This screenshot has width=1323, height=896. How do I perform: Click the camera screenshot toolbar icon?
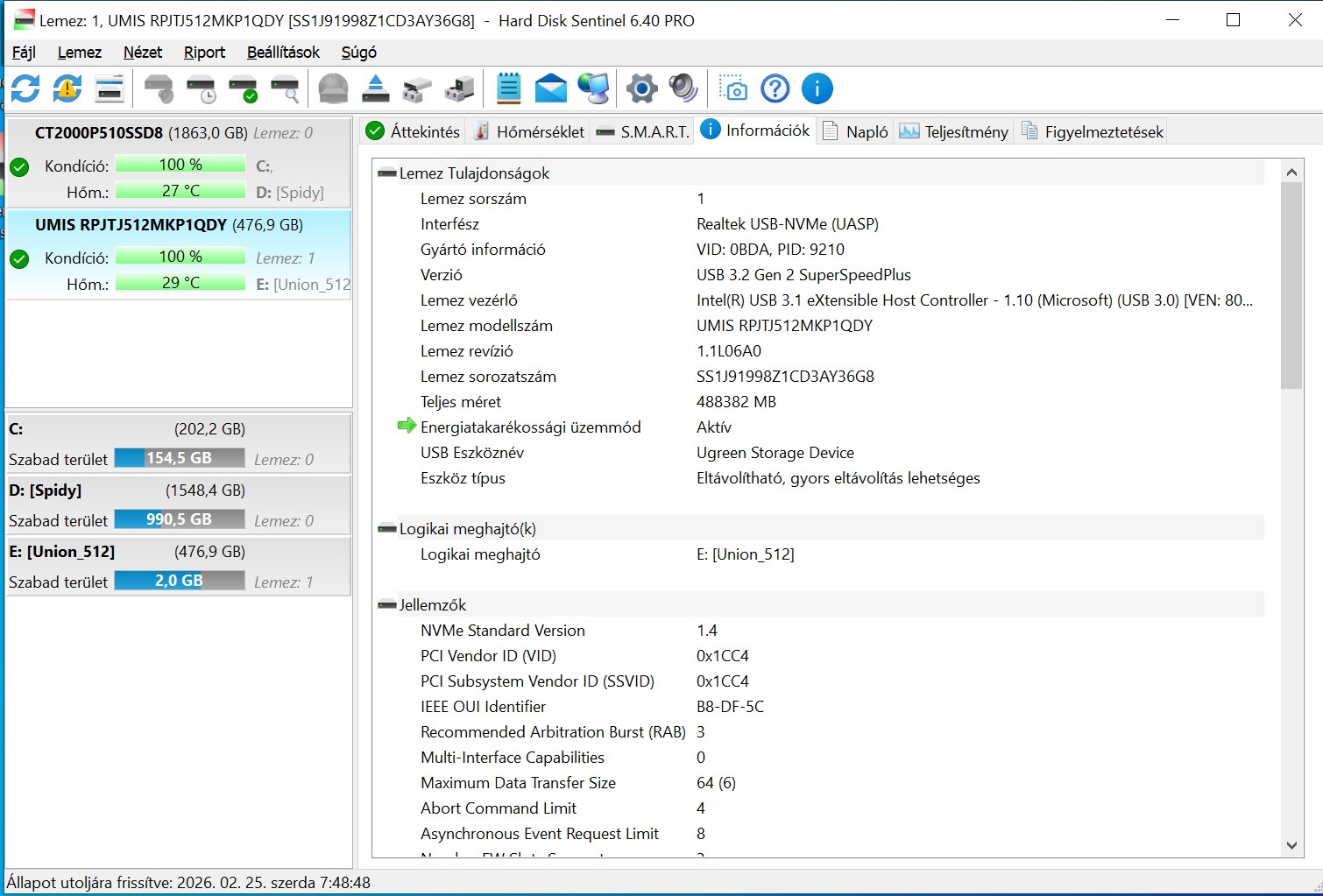point(732,88)
